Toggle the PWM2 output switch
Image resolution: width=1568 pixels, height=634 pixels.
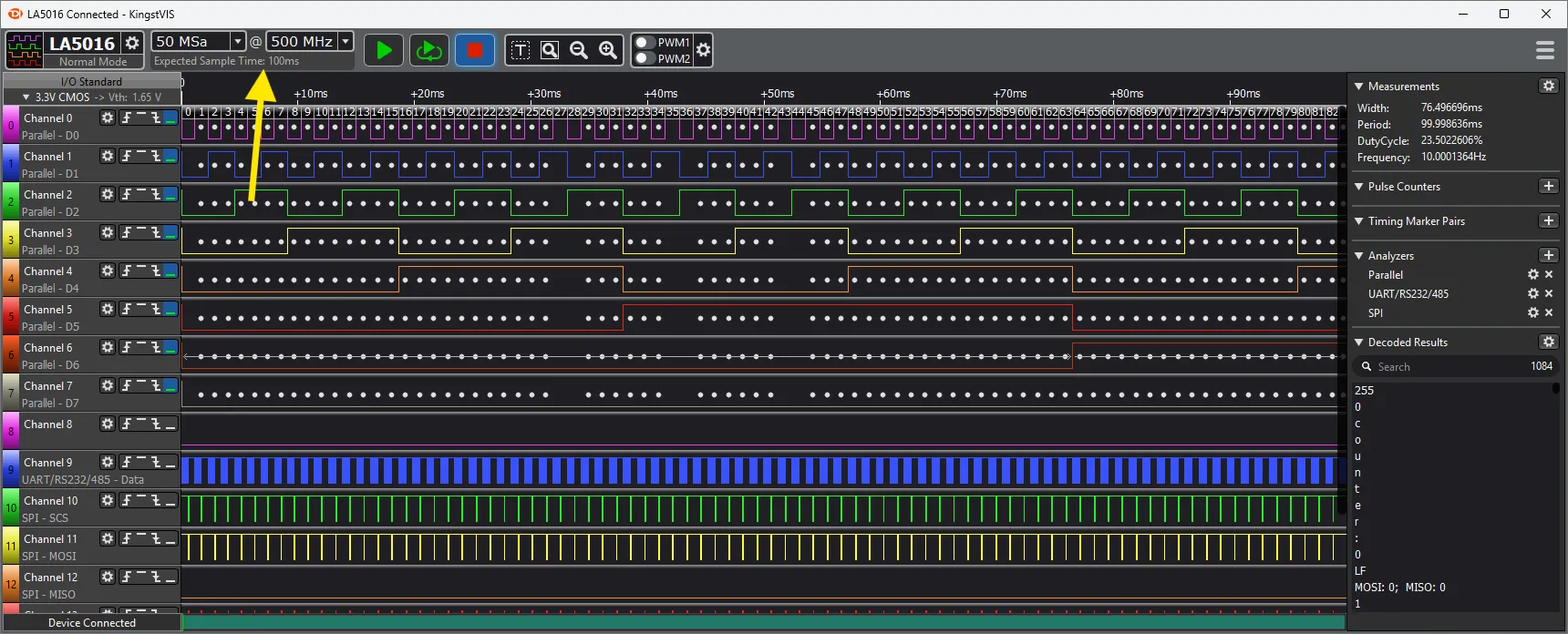645,58
